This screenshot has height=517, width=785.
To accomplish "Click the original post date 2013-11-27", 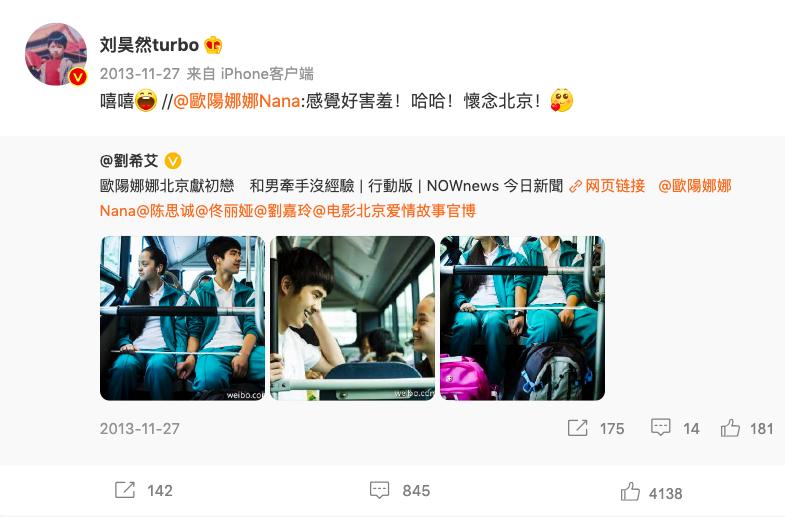I will (140, 429).
